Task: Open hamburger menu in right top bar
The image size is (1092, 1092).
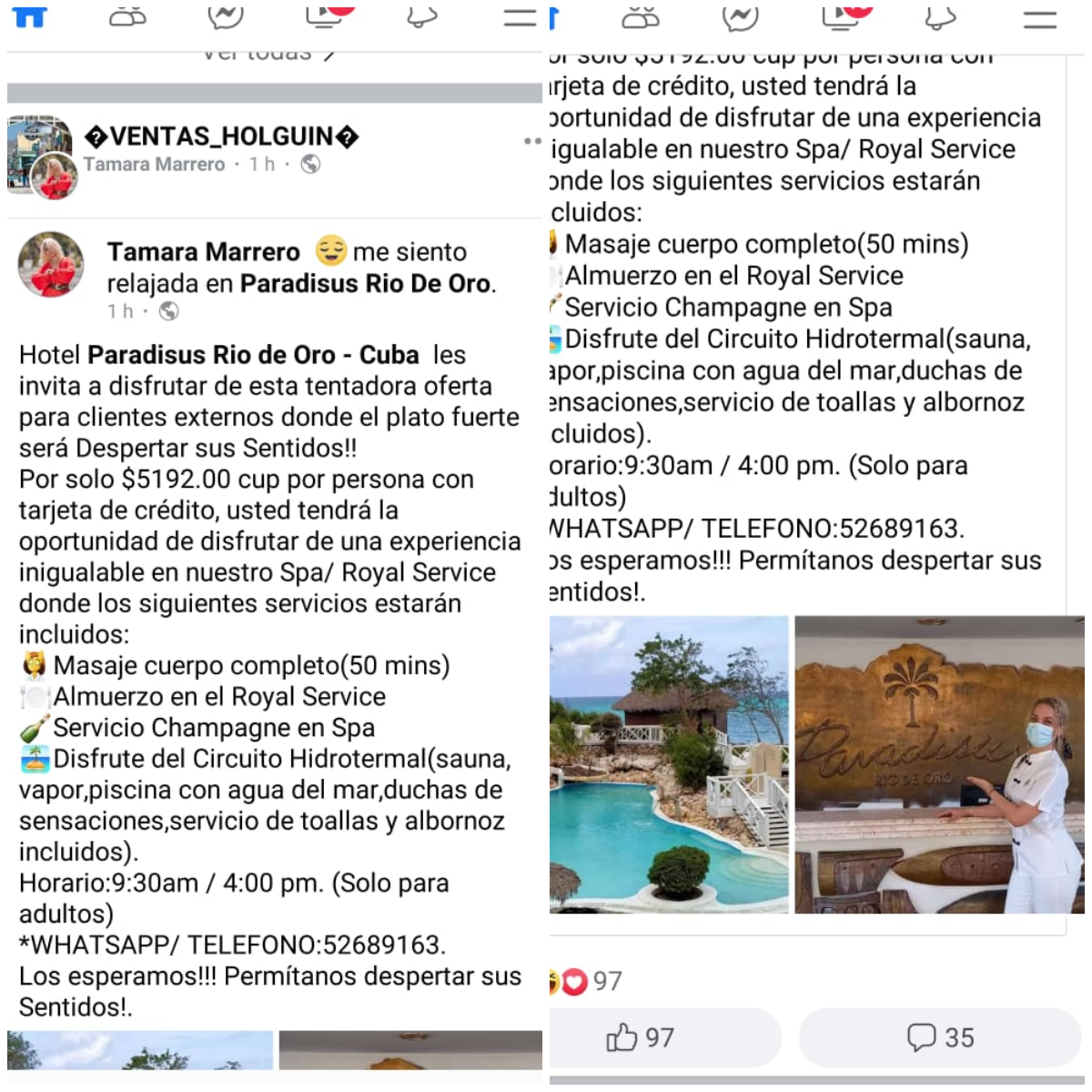Action: pyautogui.click(x=1039, y=19)
